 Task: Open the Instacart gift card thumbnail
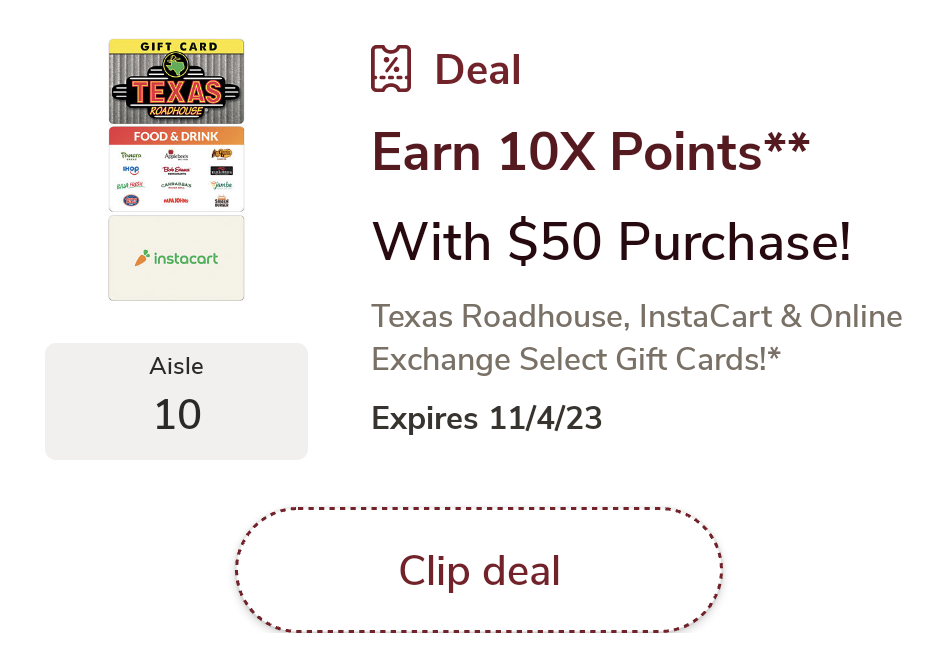click(176, 257)
